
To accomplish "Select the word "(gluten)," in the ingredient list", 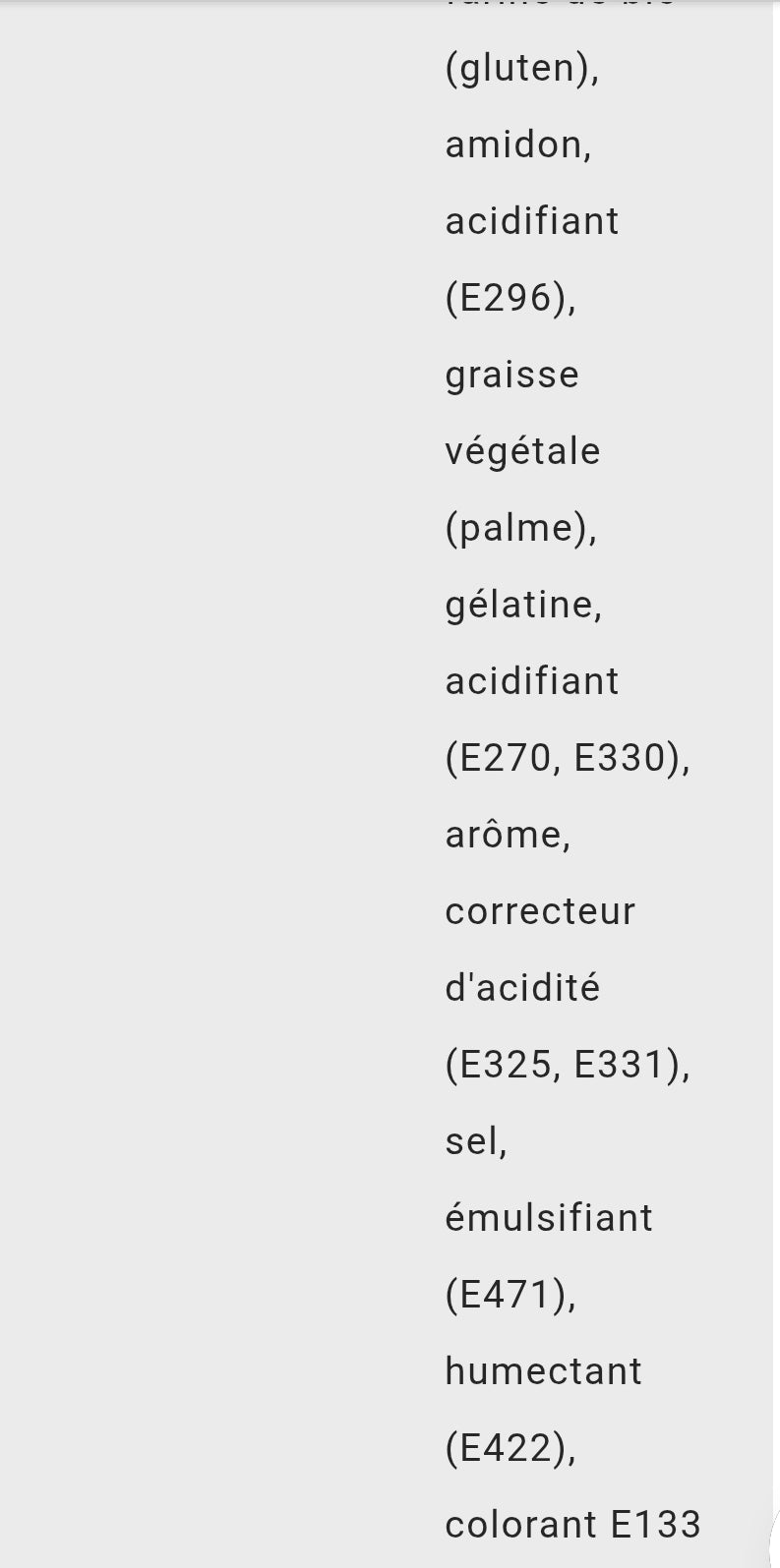I will tap(522, 70).
